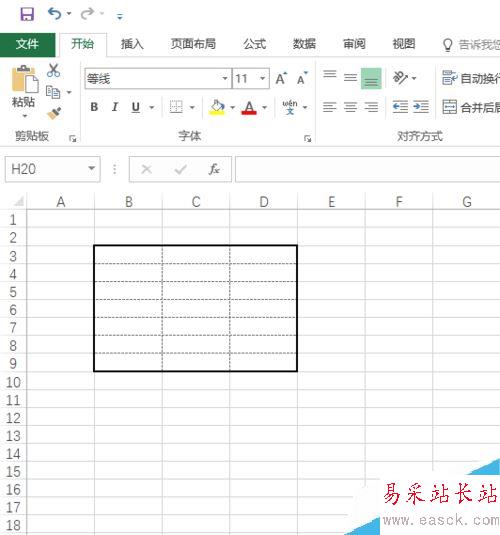This screenshot has width=500, height=535.
Task: Open the Name Box dropdown arrow
Action: tap(91, 168)
